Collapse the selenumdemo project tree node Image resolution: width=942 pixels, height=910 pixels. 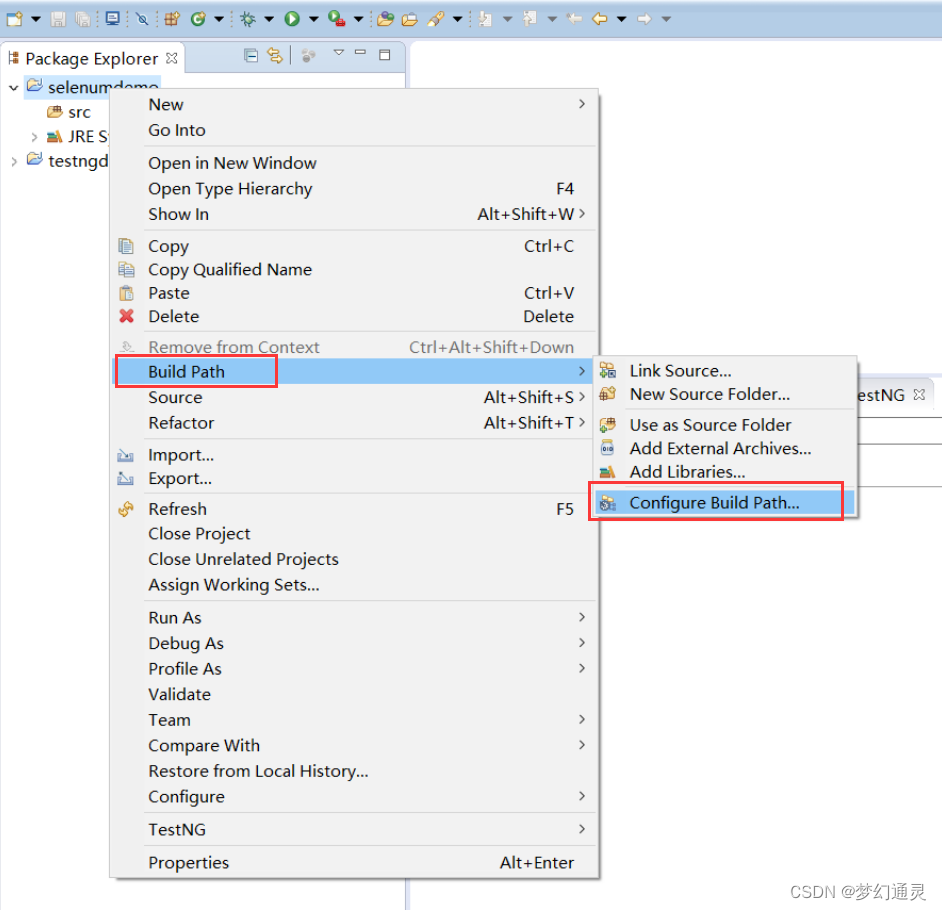(x=14, y=88)
